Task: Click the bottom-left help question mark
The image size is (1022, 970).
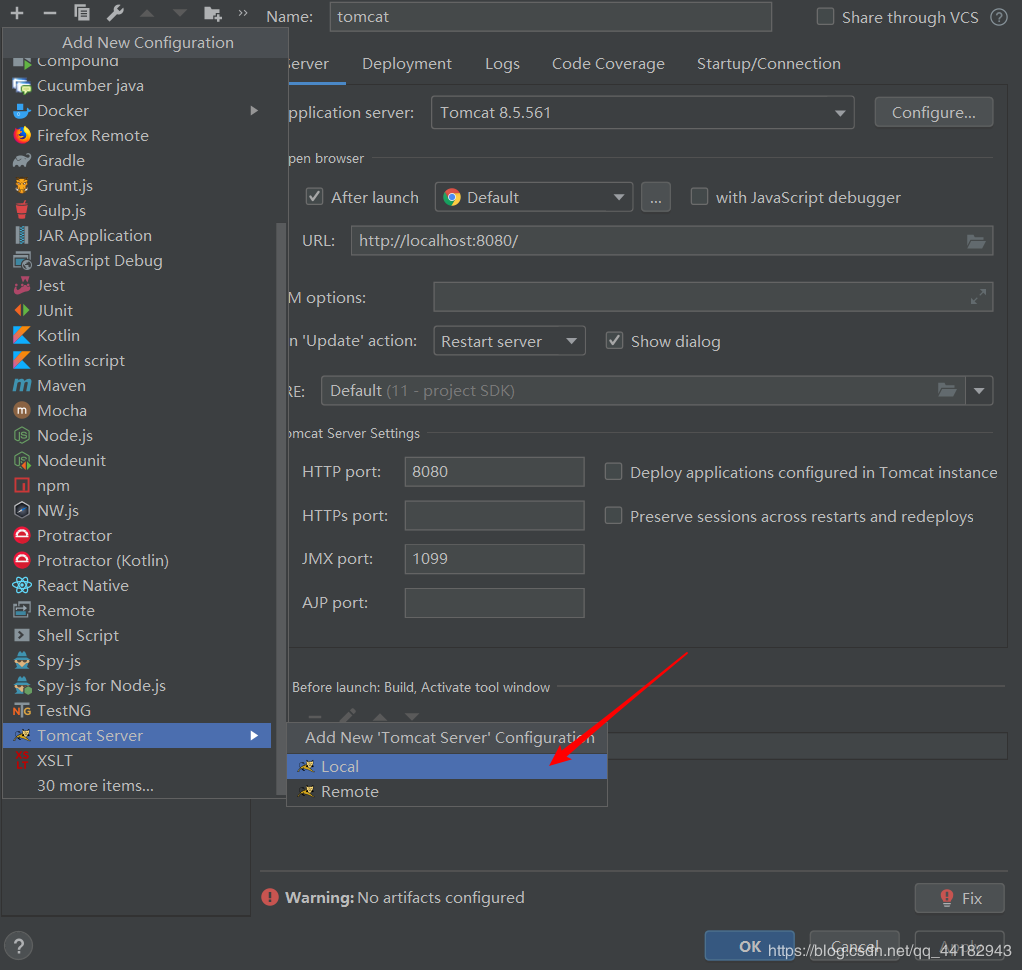Action: [x=19, y=946]
